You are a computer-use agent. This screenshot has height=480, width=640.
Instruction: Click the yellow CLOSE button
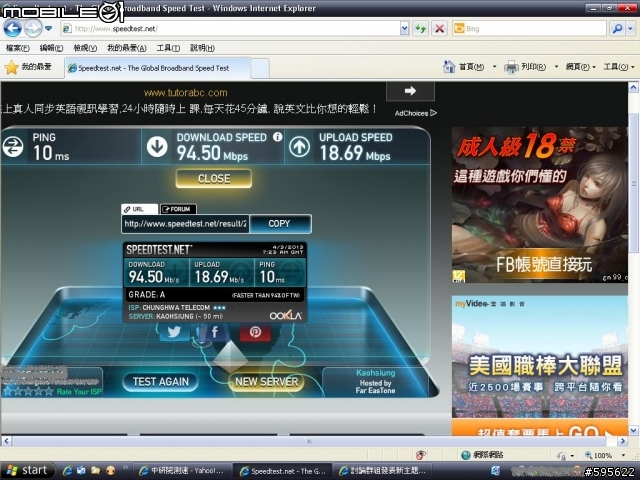pos(214,178)
